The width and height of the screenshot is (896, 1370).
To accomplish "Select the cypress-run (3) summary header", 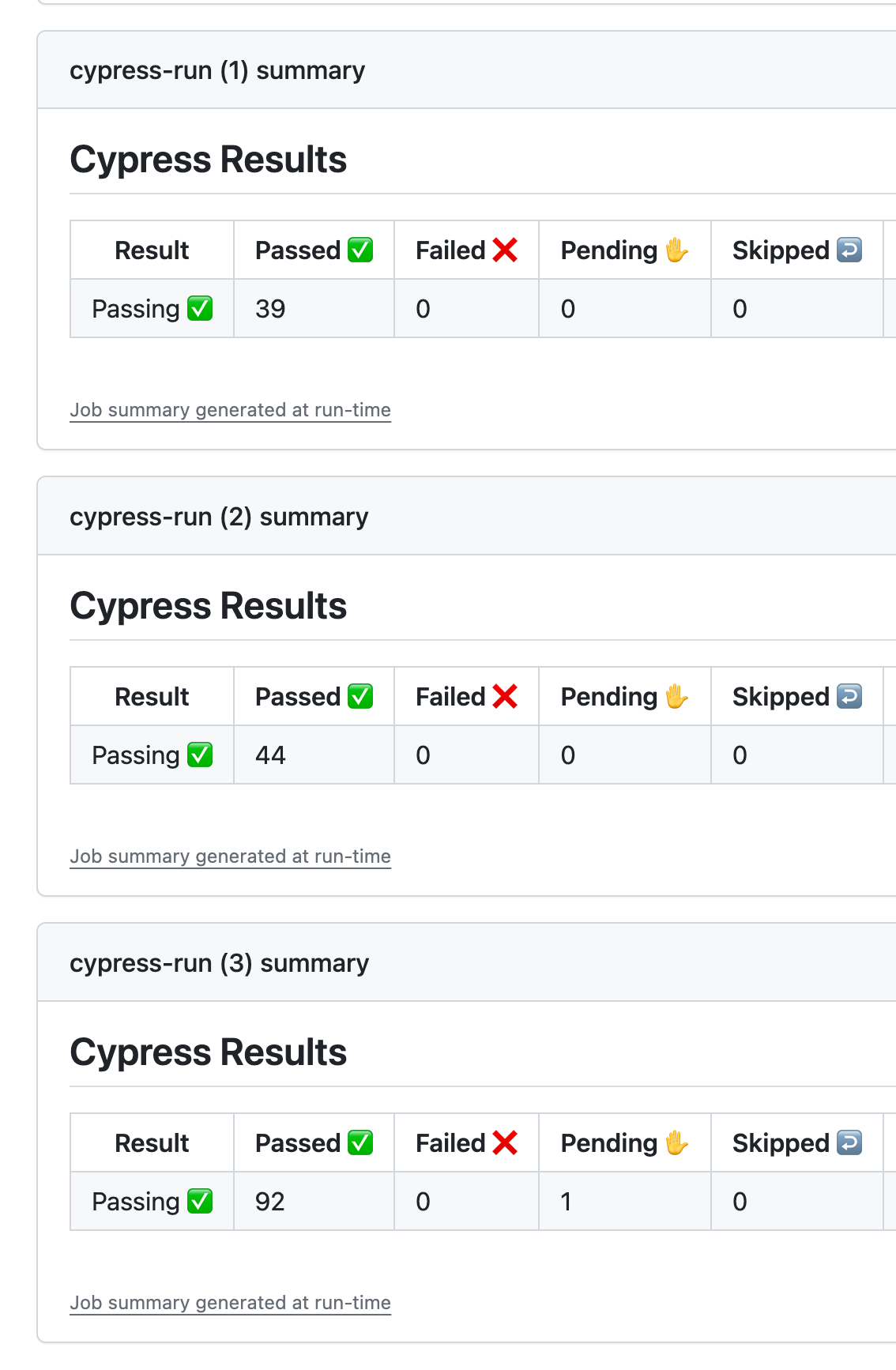I will pyautogui.click(x=219, y=963).
